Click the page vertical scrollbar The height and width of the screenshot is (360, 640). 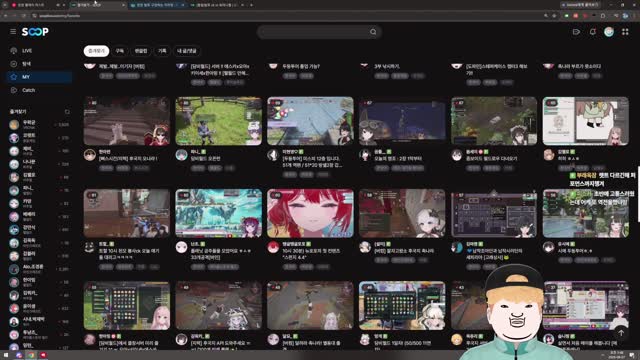[638, 194]
